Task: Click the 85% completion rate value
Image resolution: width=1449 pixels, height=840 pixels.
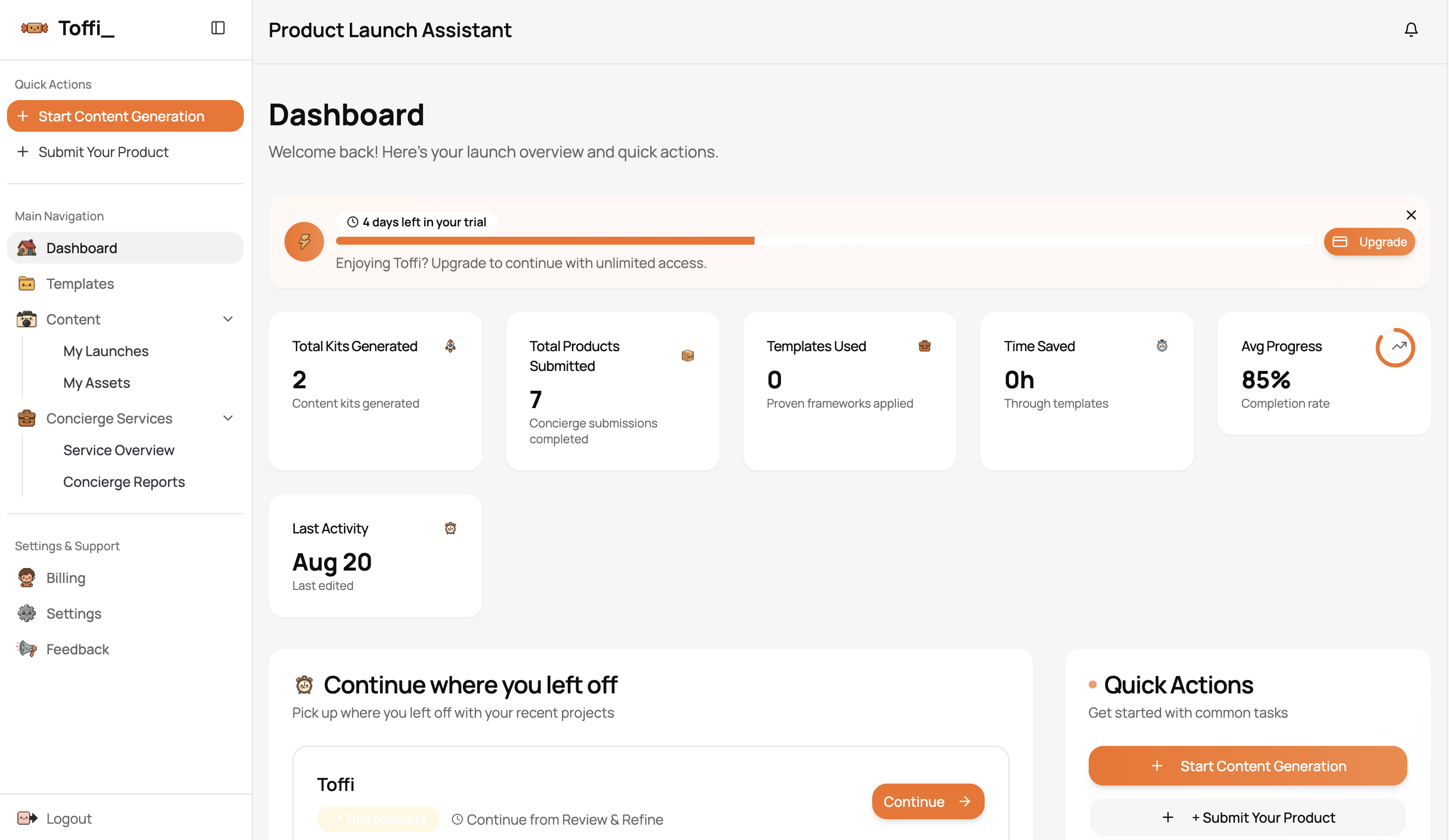Action: 1266,380
